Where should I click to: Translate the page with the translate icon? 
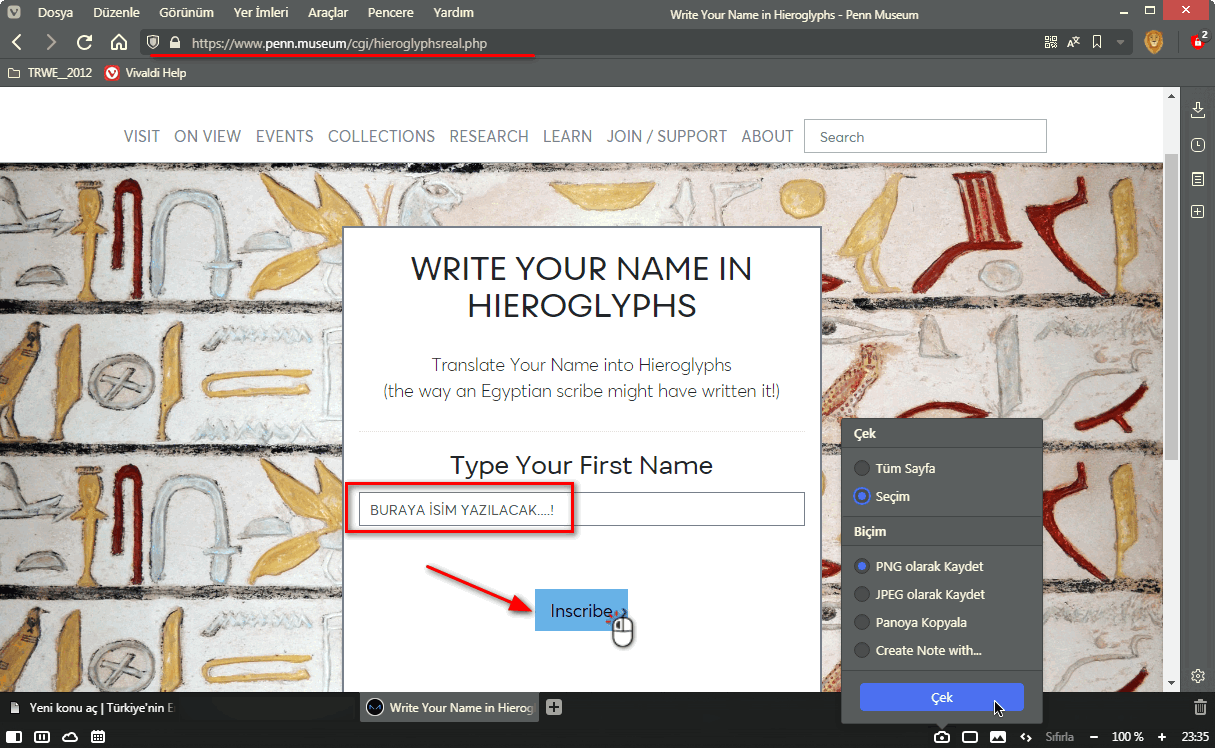tap(1074, 42)
